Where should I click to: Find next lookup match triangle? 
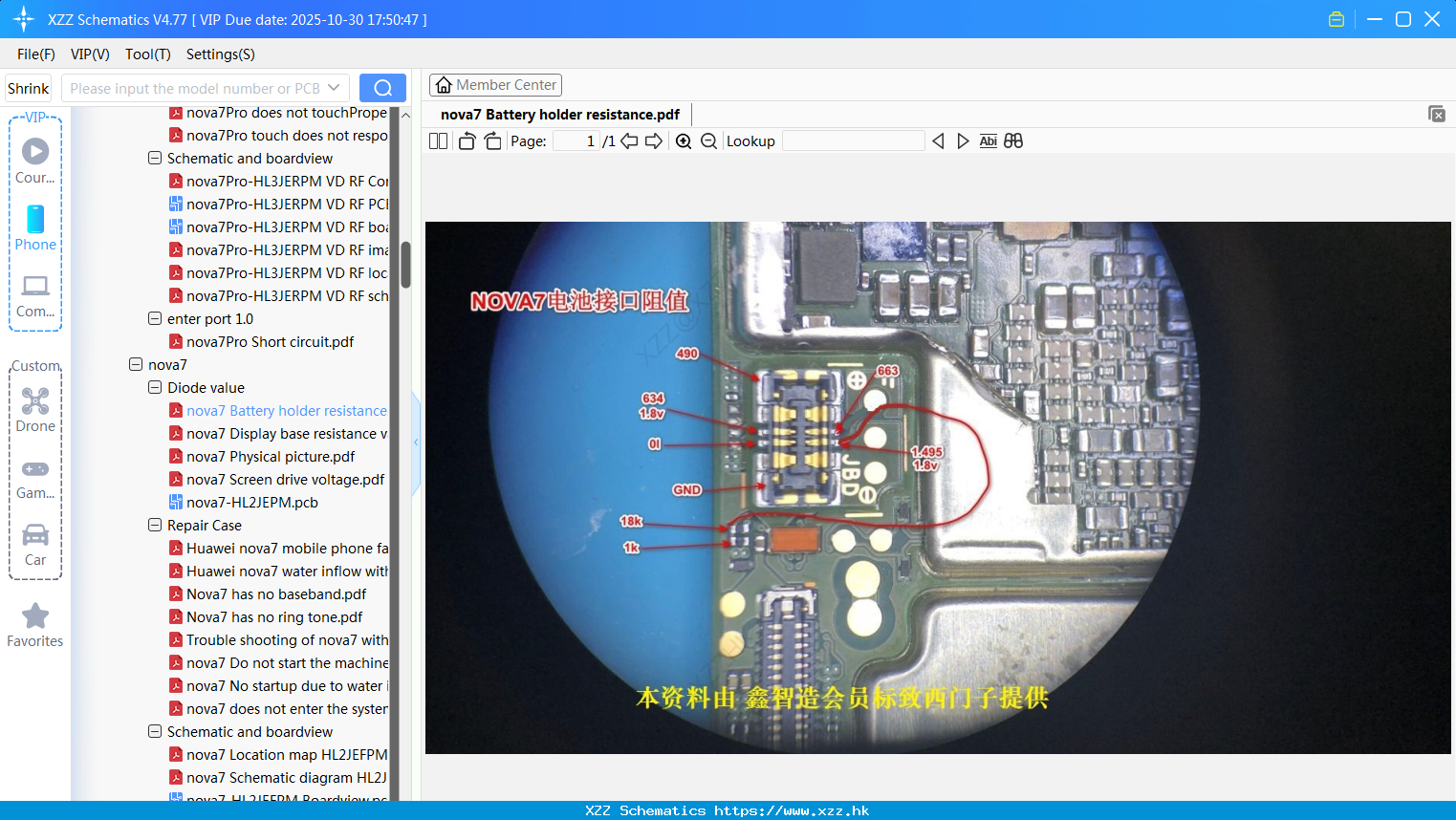[963, 140]
